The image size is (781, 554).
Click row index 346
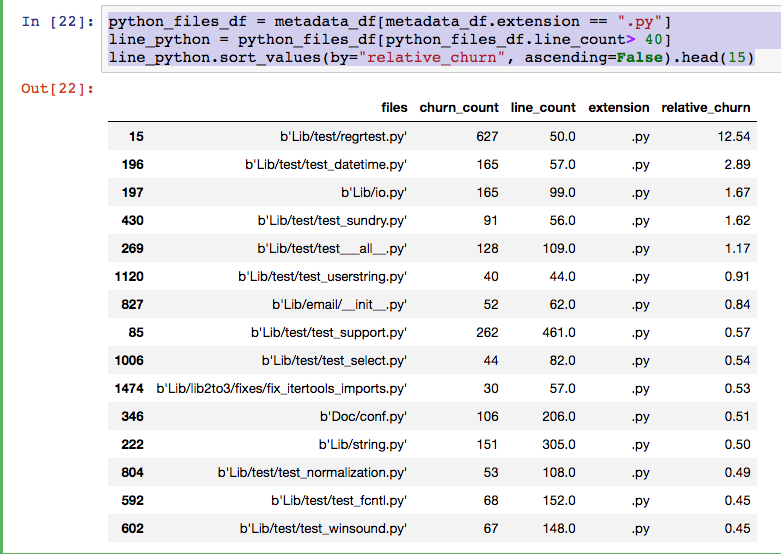coord(132,416)
